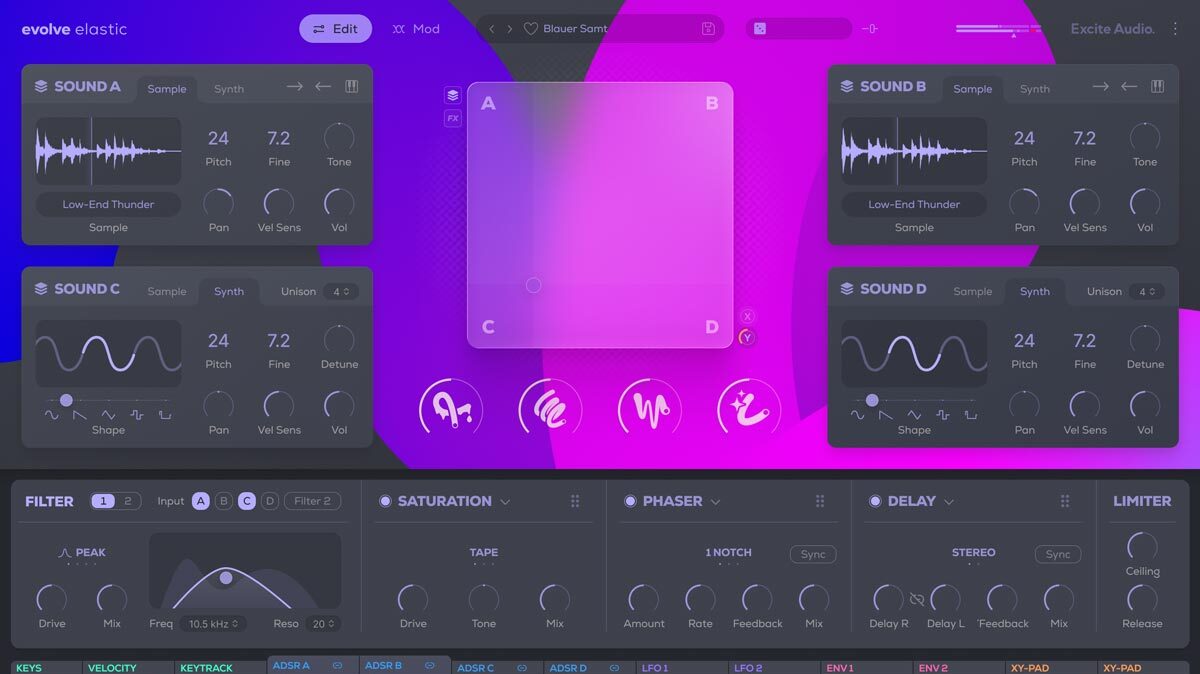Click the save preset disk icon
The image size is (1200, 674).
pyautogui.click(x=708, y=29)
